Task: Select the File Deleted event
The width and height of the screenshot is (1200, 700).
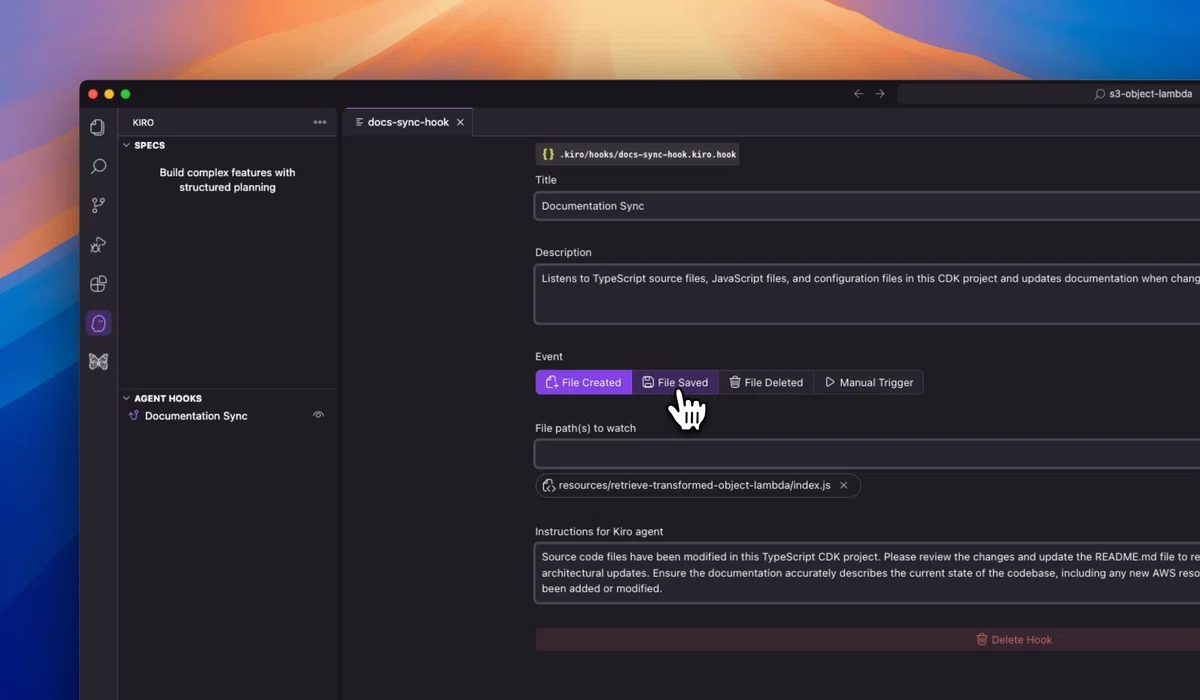Action: [766, 382]
